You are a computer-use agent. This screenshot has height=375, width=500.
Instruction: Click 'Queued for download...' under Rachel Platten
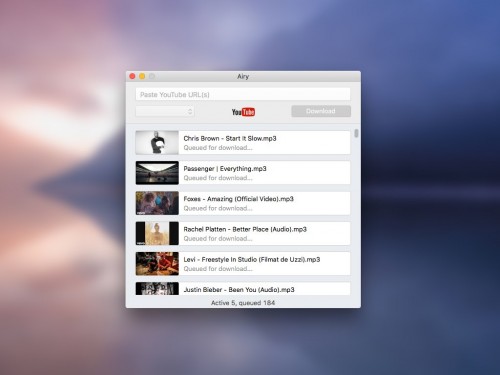[218, 239]
